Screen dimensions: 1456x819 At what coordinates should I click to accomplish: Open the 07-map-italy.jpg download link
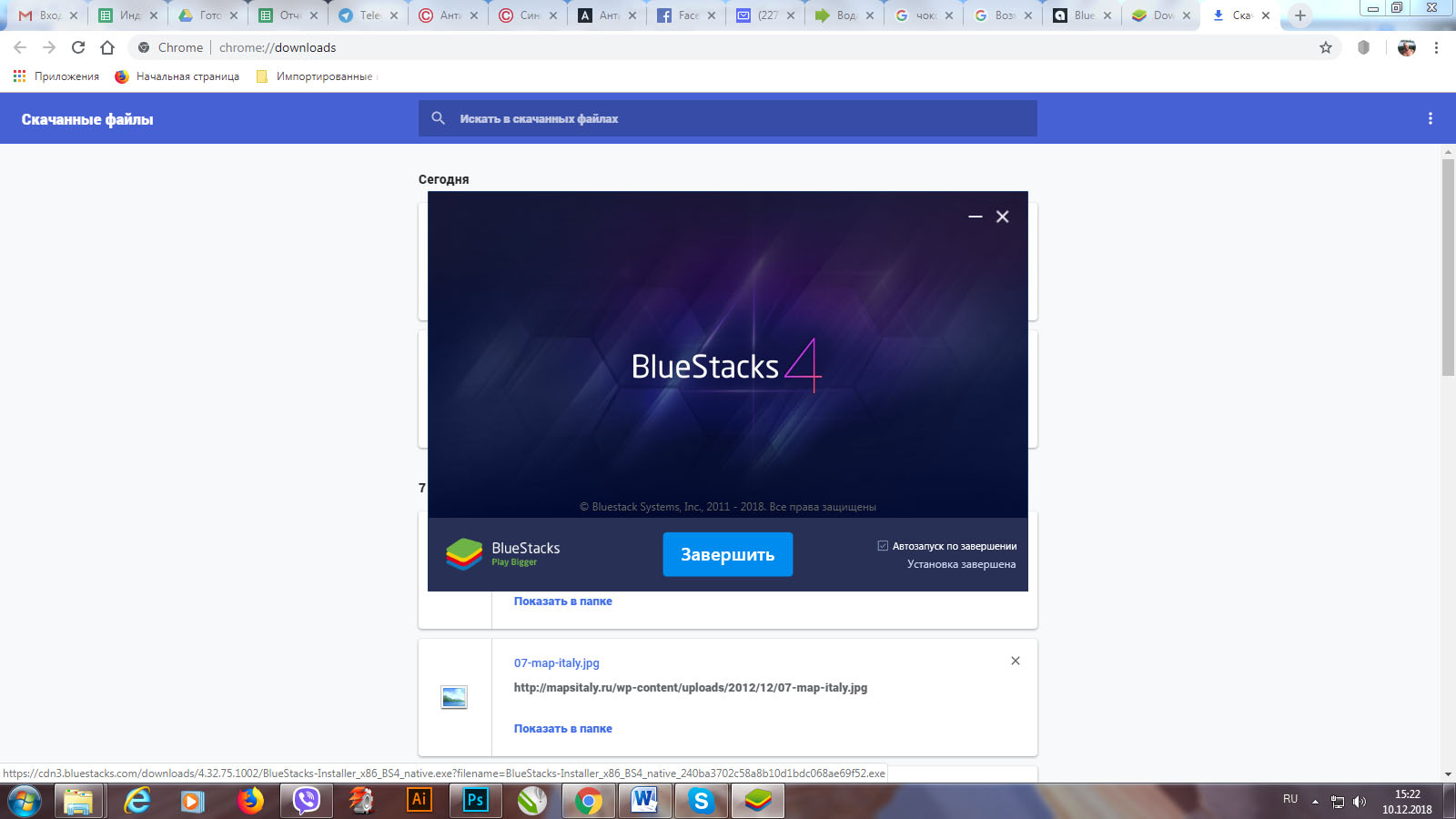557,662
